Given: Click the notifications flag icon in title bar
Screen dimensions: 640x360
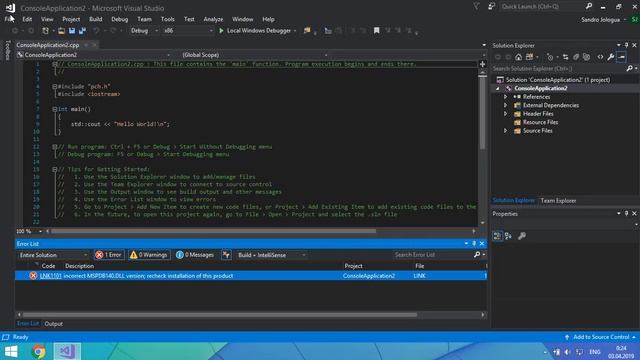Looking at the screenshot, I should coord(476,7).
